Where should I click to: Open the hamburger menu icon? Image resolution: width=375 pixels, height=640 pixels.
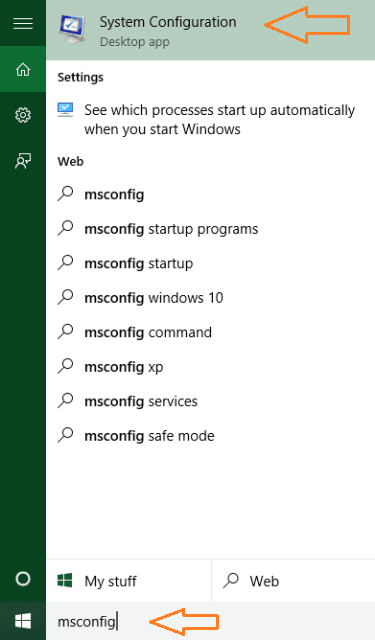[x=23, y=23]
